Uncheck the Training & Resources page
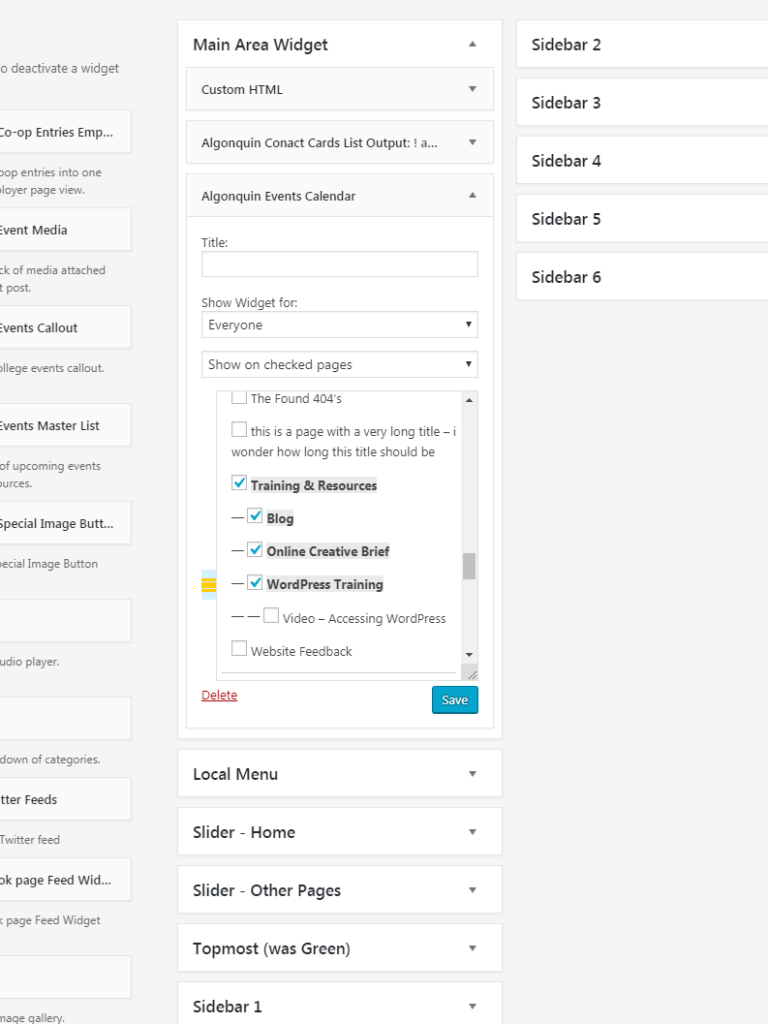The height and width of the screenshot is (1024, 768). pyautogui.click(x=239, y=485)
